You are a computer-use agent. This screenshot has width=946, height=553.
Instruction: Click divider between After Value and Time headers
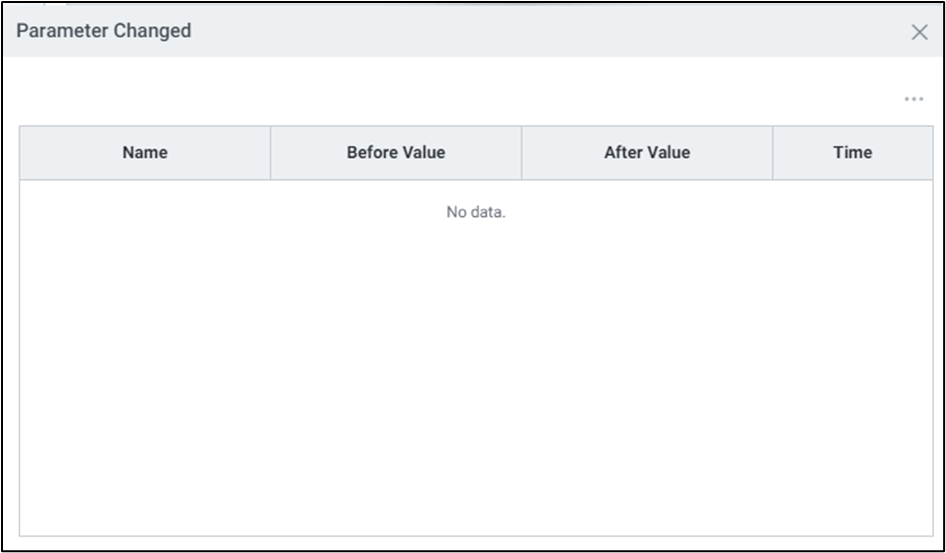pyautogui.click(x=772, y=153)
